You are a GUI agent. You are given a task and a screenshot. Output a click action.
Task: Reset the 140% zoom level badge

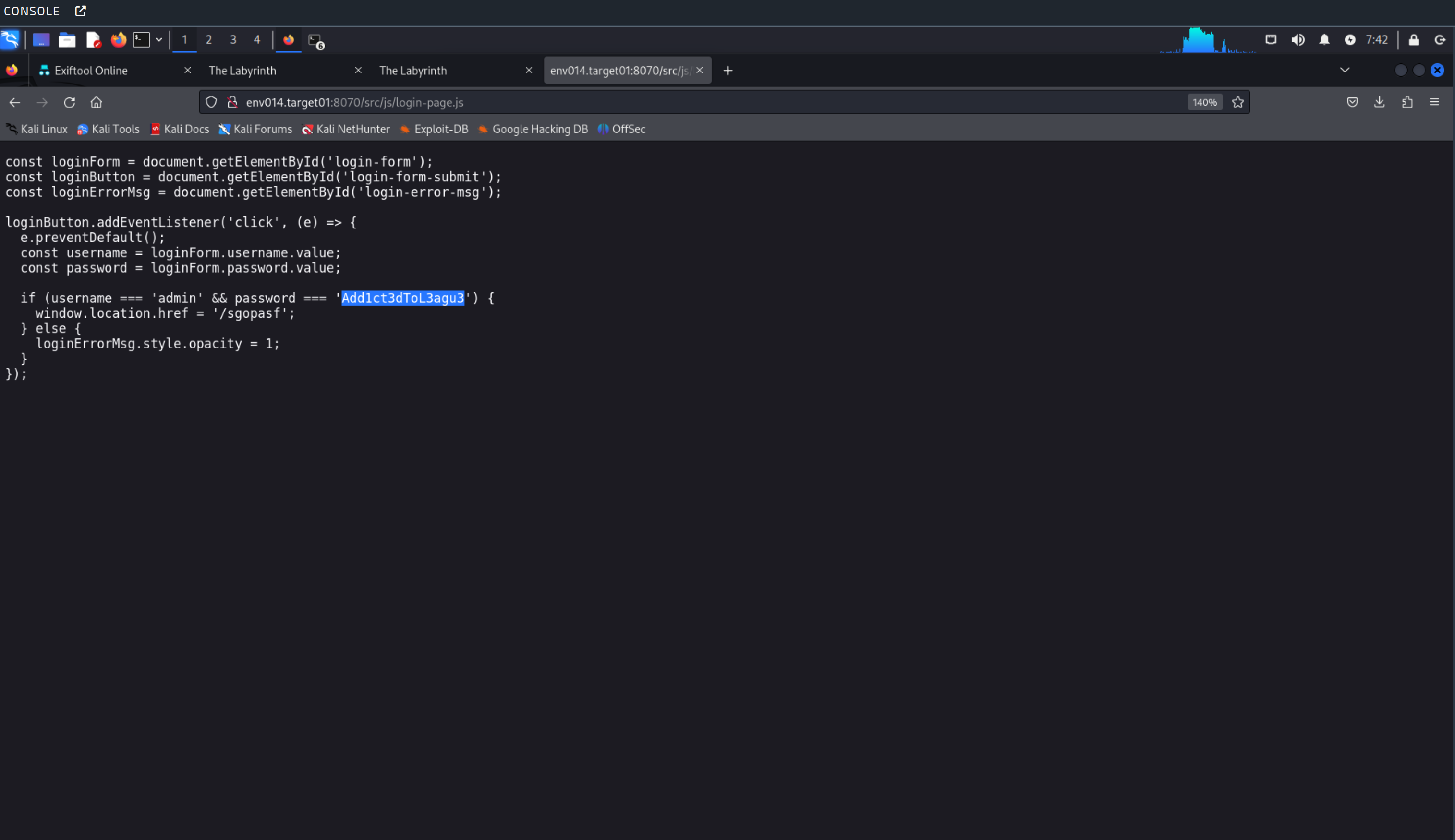[x=1204, y=102]
